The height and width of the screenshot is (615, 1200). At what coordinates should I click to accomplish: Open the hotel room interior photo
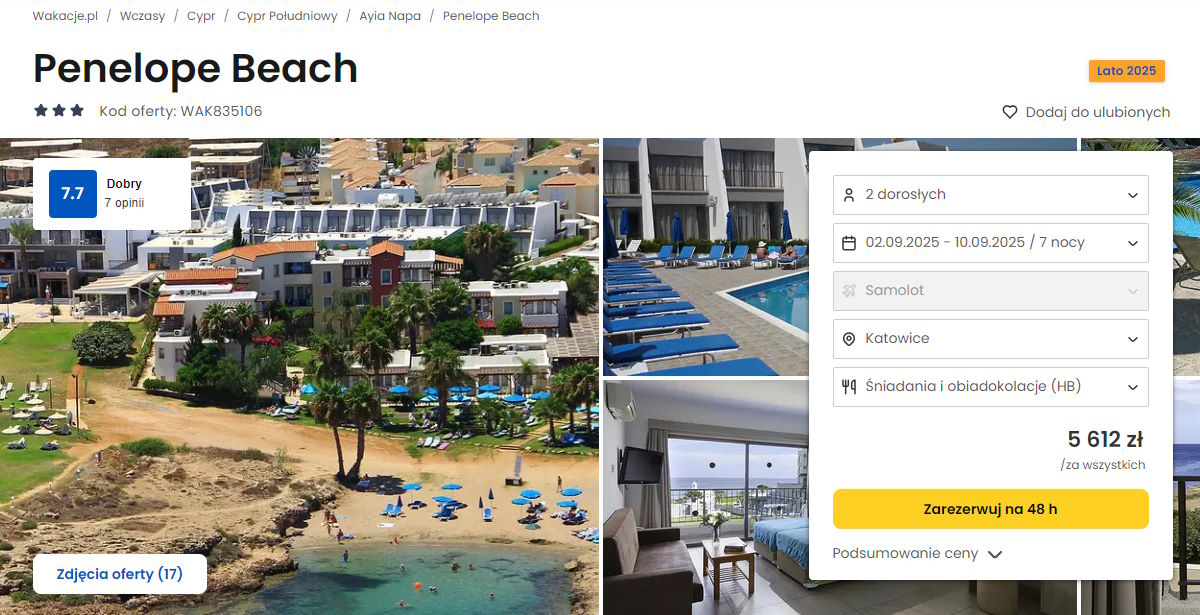tap(706, 497)
